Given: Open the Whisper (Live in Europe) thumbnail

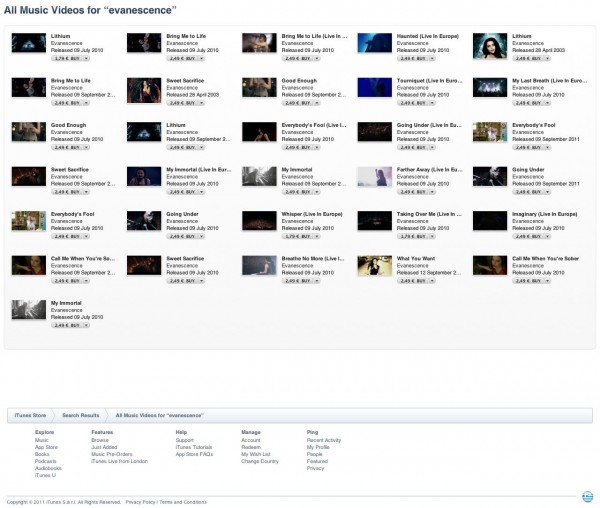Looking at the screenshot, I should click(x=259, y=221).
